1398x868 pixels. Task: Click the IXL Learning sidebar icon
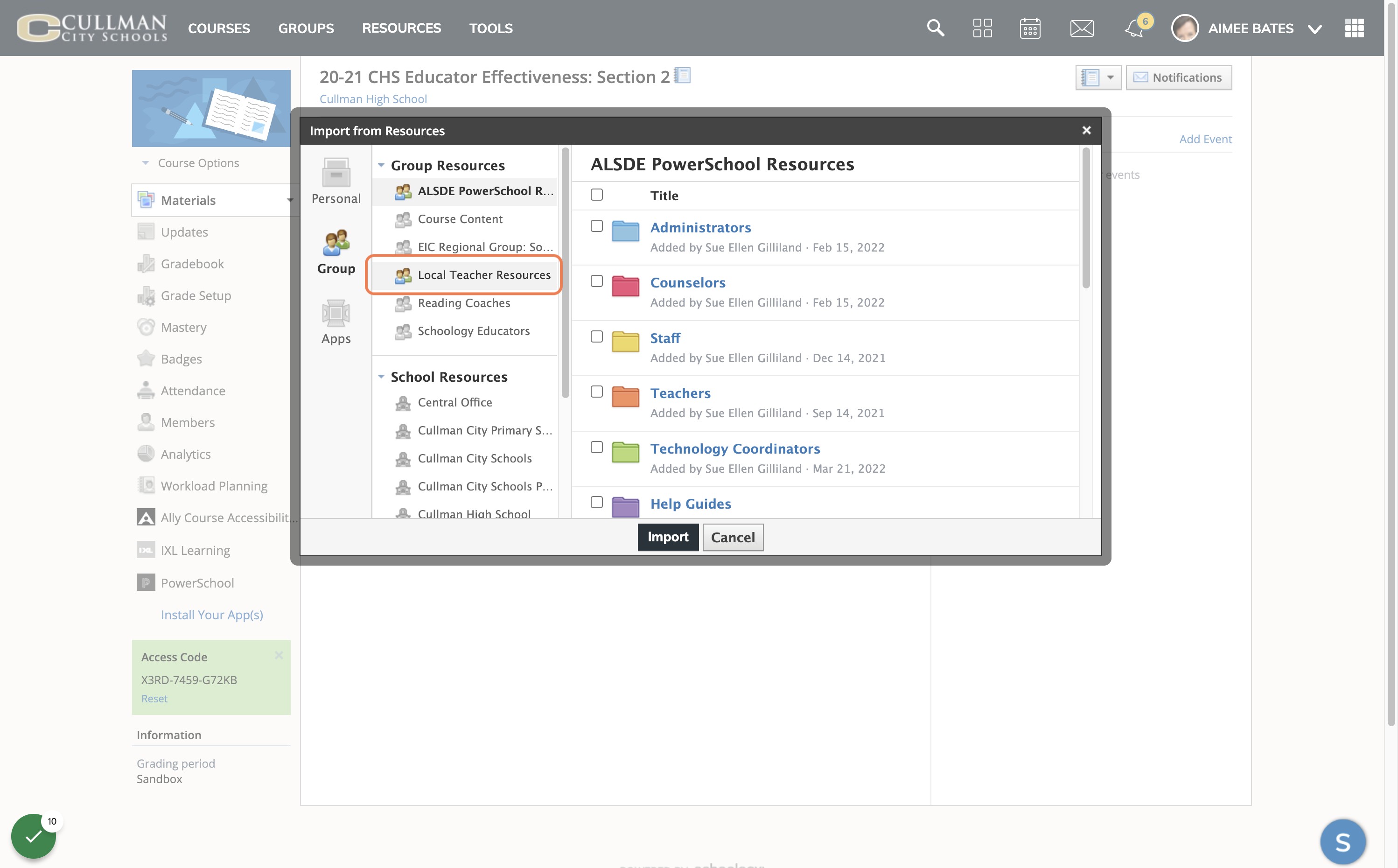[x=146, y=550]
